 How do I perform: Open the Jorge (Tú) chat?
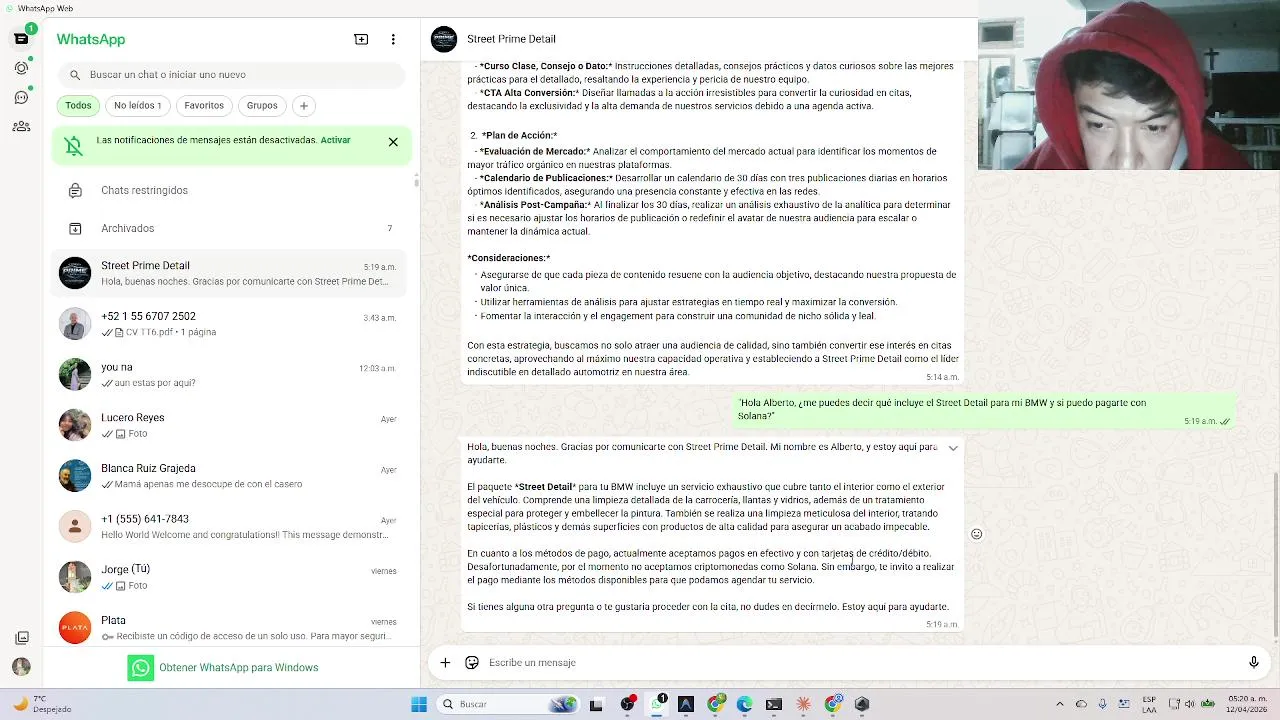(231, 577)
